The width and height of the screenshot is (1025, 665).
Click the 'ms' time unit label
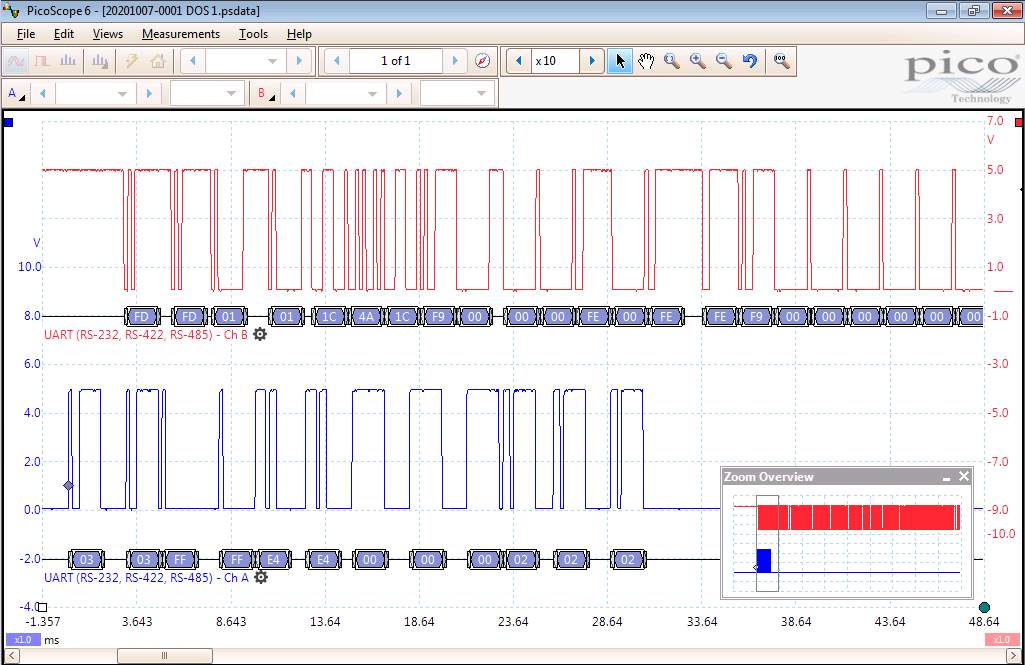point(52,640)
